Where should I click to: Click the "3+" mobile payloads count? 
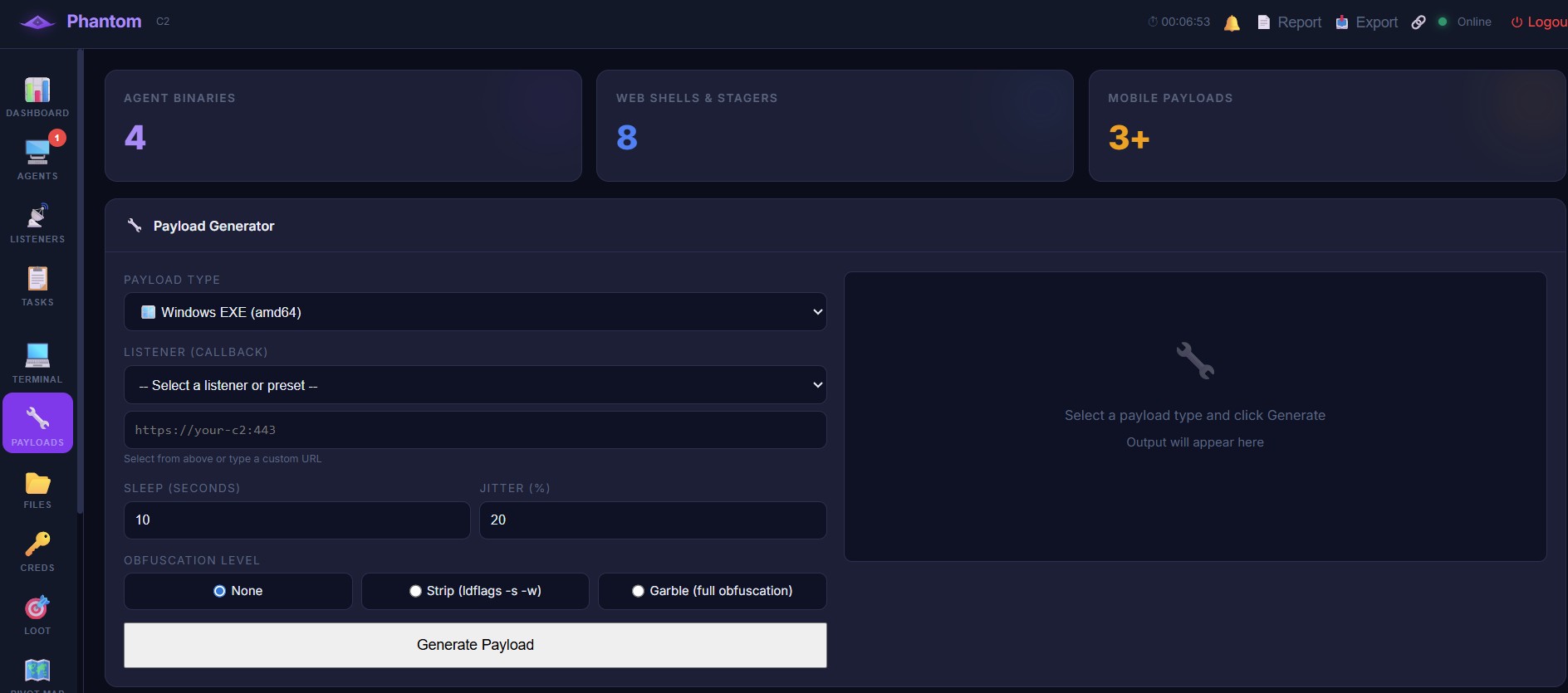click(x=1129, y=138)
